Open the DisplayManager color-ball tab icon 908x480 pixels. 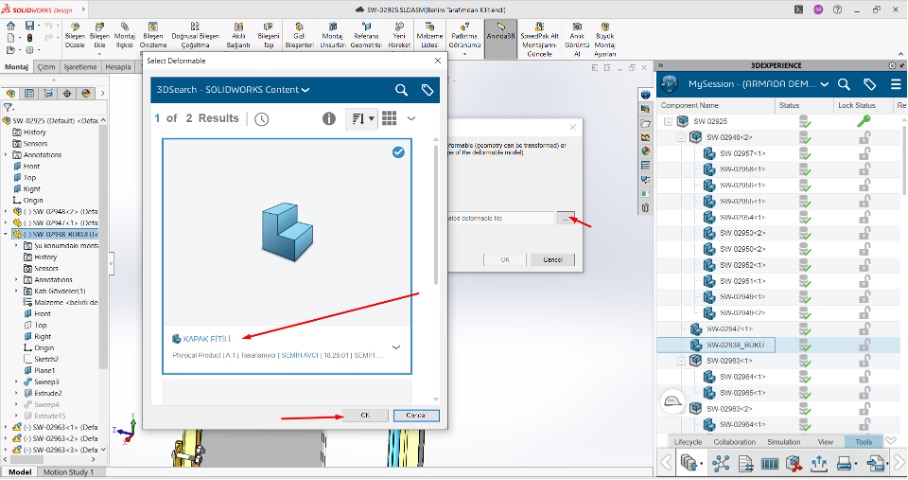pos(86,93)
